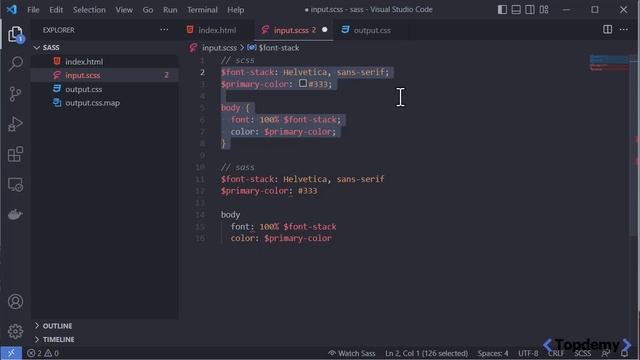This screenshot has height=360, width=640.
Task: Click line number 2 in the gutter
Action: coord(202,72)
